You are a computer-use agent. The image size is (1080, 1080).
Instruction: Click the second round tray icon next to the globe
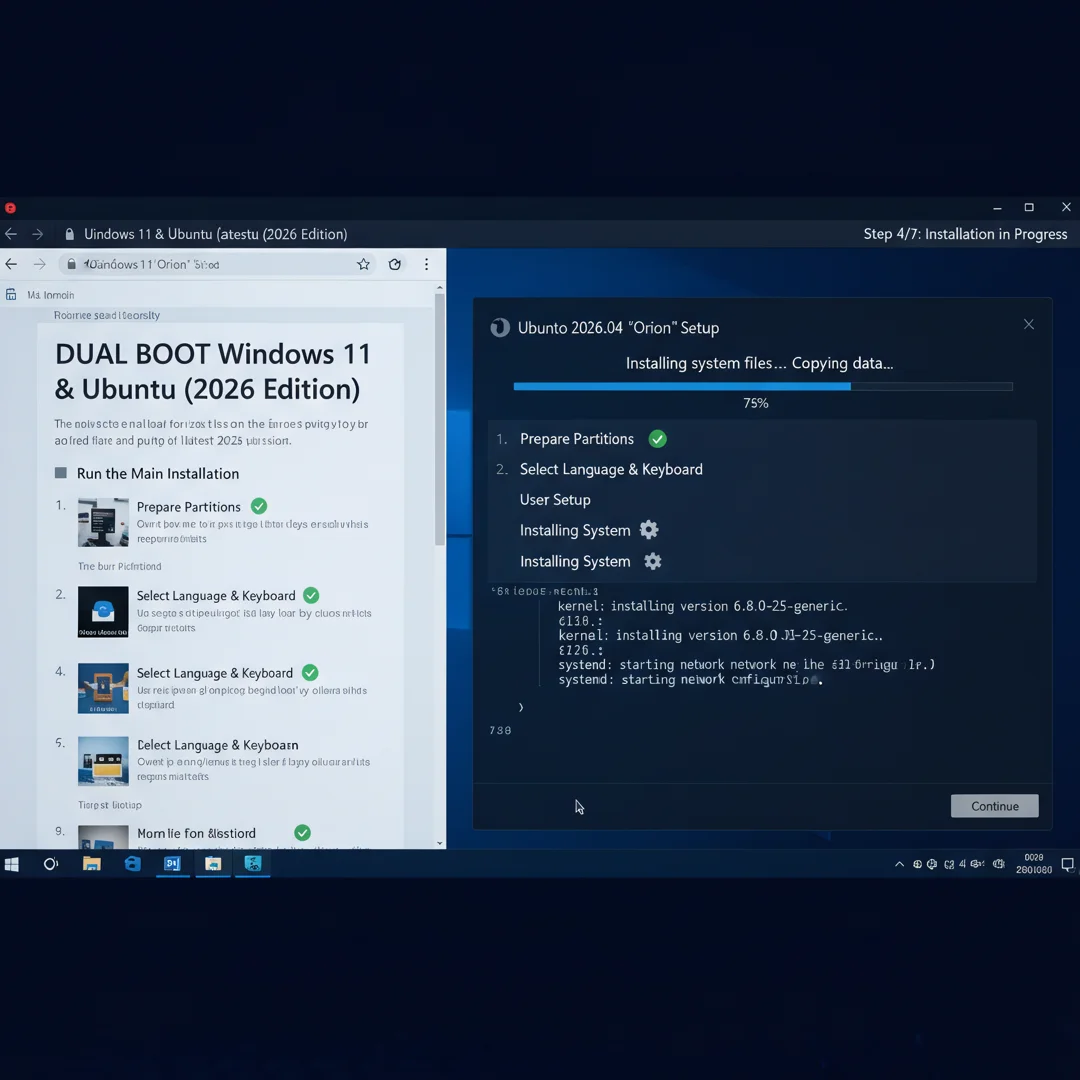coord(932,864)
